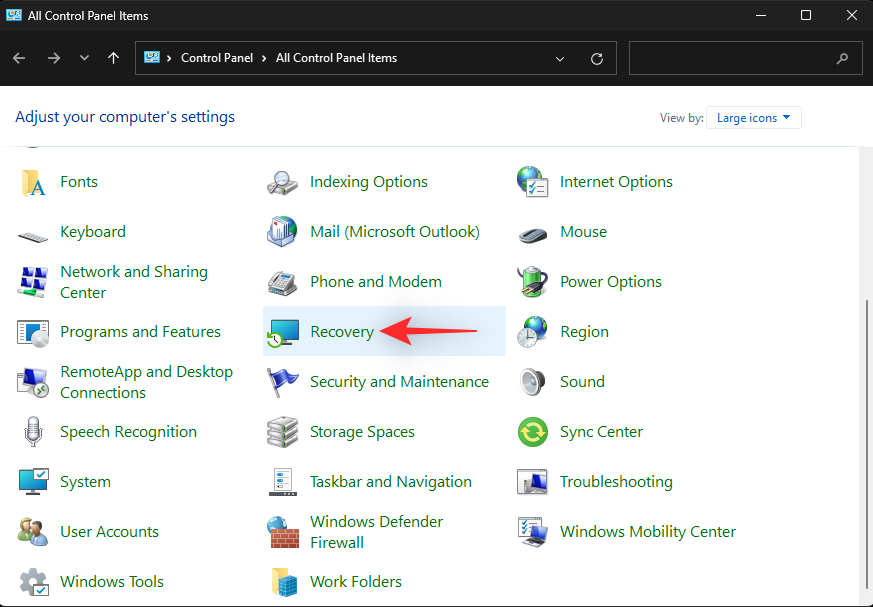Viewport: 873px width, 607px height.
Task: Open the Power Options link
Action: tap(611, 282)
